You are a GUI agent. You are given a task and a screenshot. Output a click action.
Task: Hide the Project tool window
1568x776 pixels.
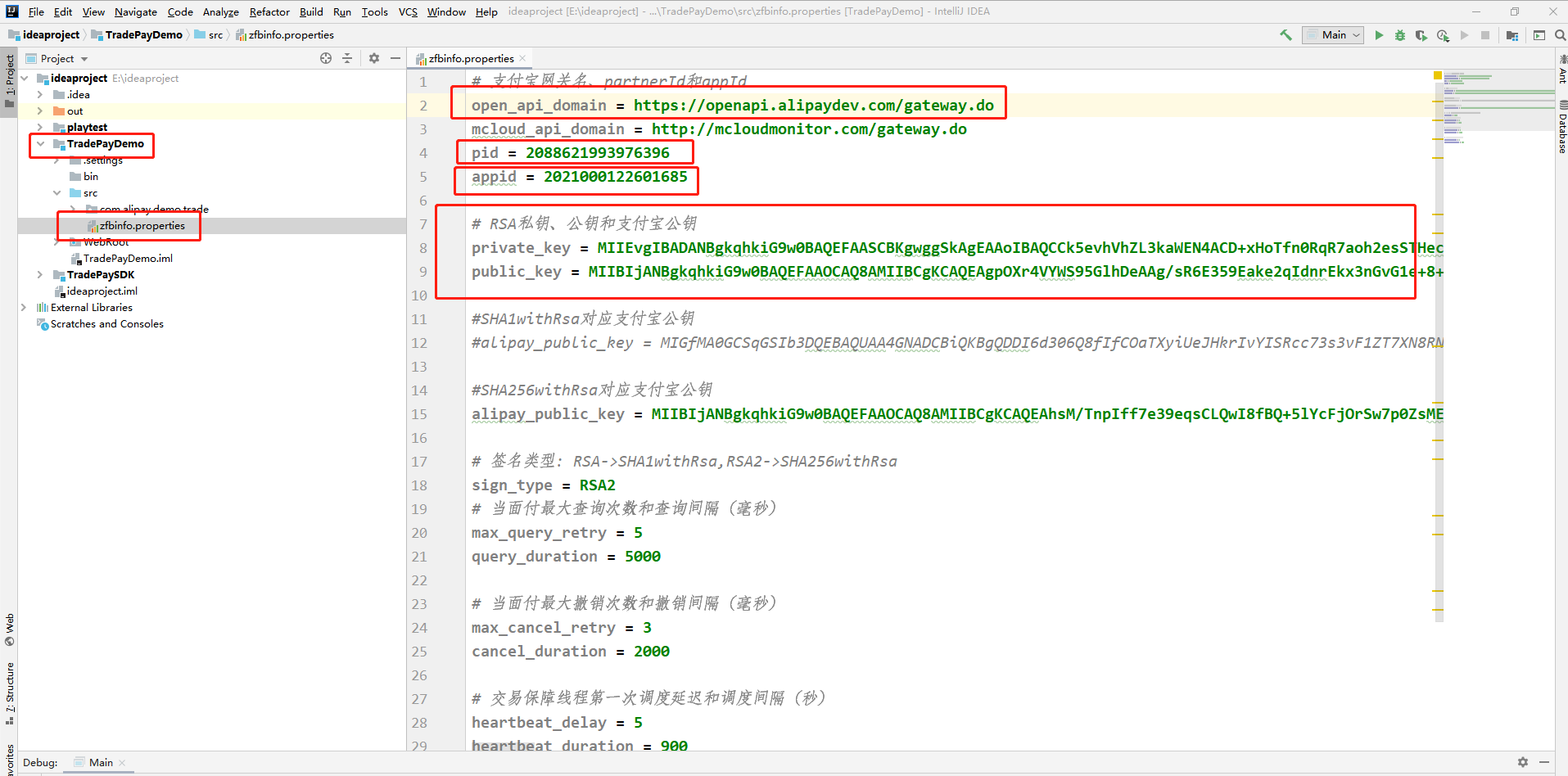click(x=395, y=58)
